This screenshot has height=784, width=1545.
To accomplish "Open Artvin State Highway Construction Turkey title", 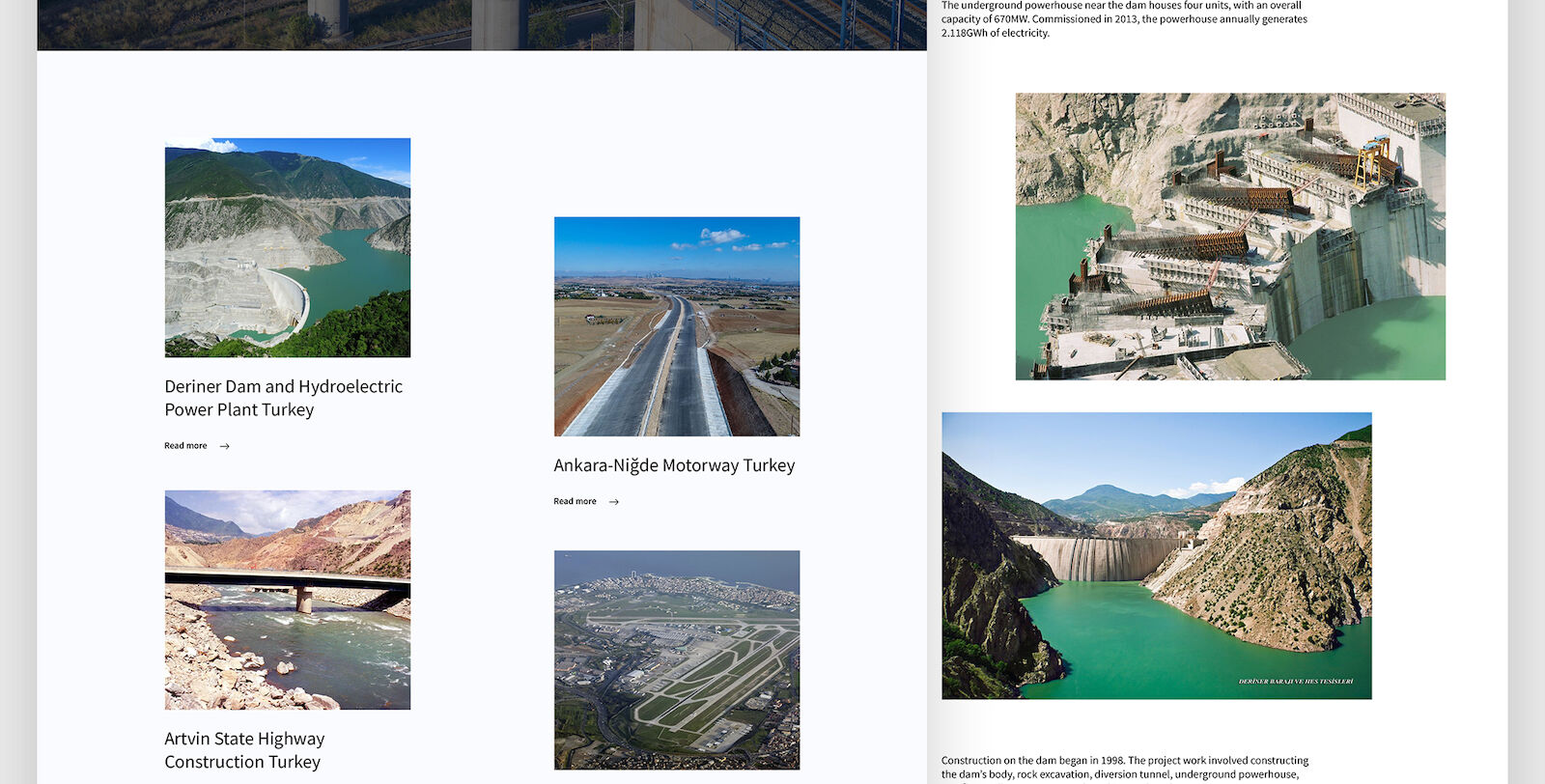I will [244, 750].
